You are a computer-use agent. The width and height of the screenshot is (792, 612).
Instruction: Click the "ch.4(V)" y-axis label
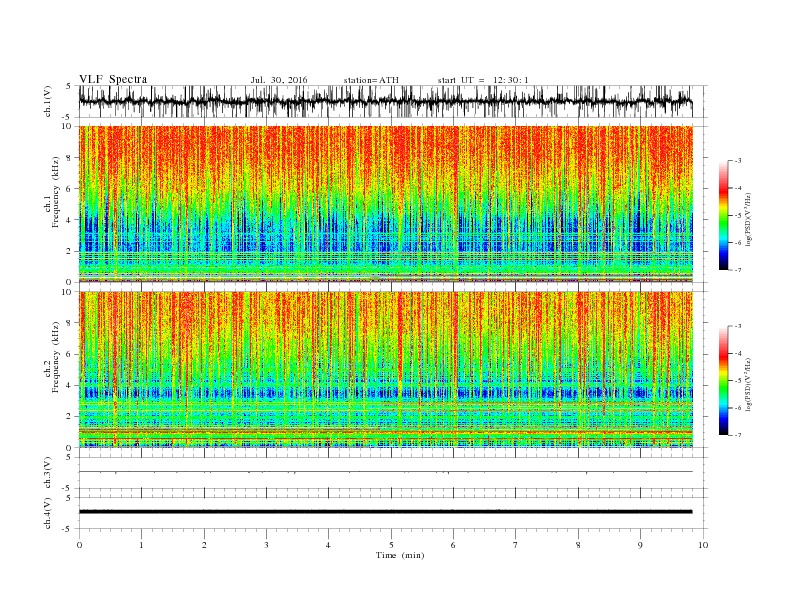click(48, 515)
